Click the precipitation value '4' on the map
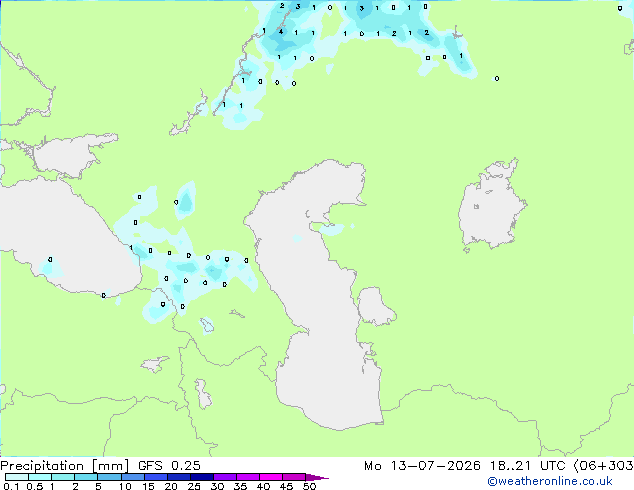Viewport: 634px width, 490px height. click(x=281, y=32)
